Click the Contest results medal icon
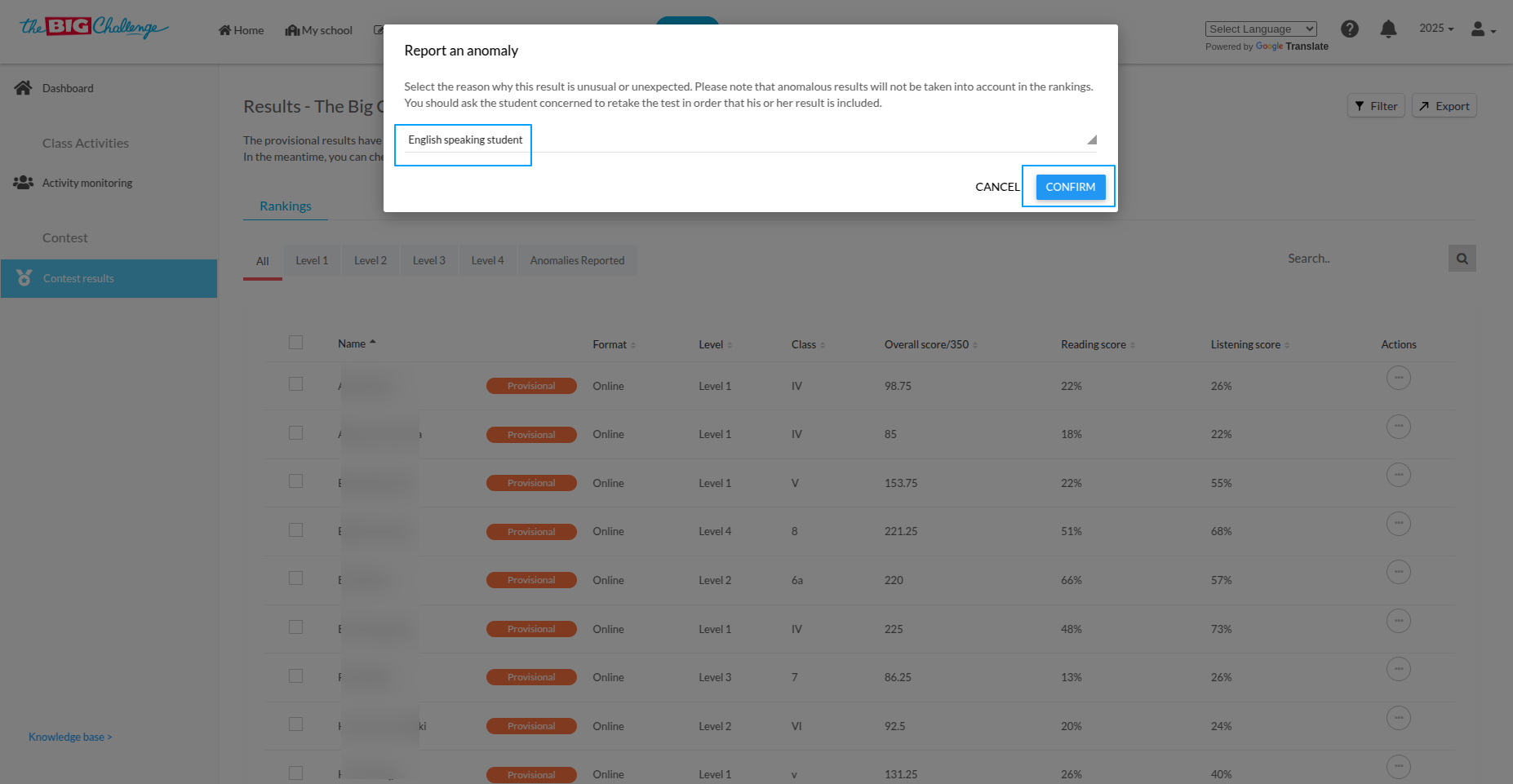The width and height of the screenshot is (1513, 784). [24, 278]
